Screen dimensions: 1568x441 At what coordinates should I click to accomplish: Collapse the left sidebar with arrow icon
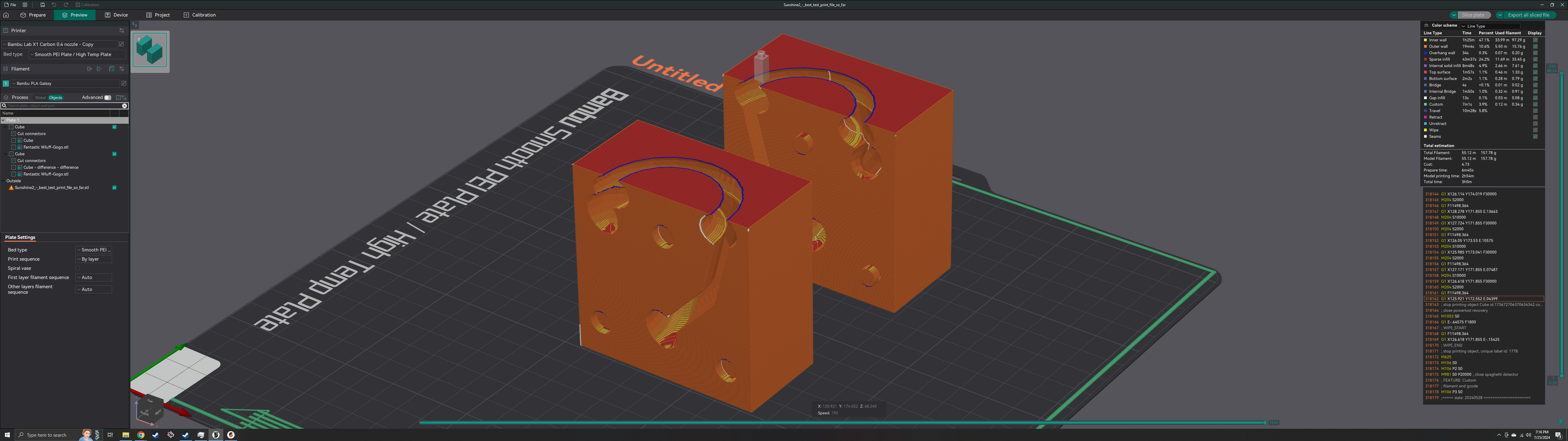click(134, 25)
